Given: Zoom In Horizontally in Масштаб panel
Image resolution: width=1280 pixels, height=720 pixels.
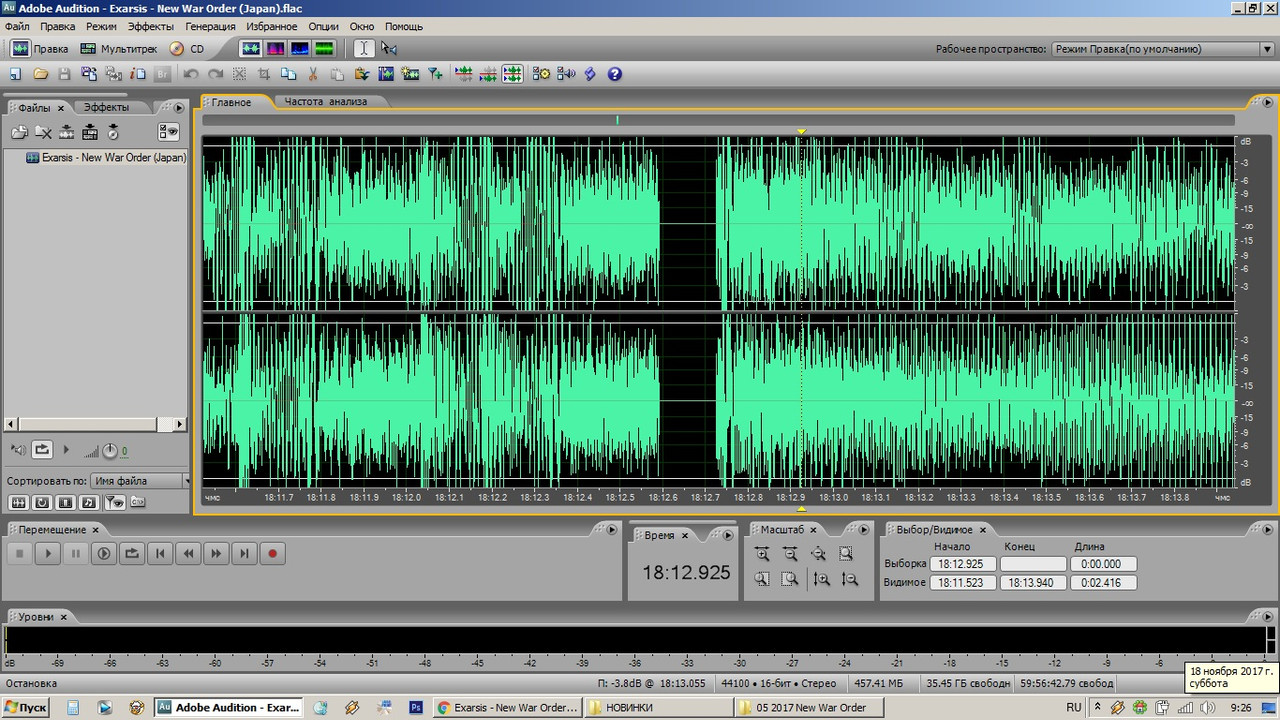Looking at the screenshot, I should 762,554.
